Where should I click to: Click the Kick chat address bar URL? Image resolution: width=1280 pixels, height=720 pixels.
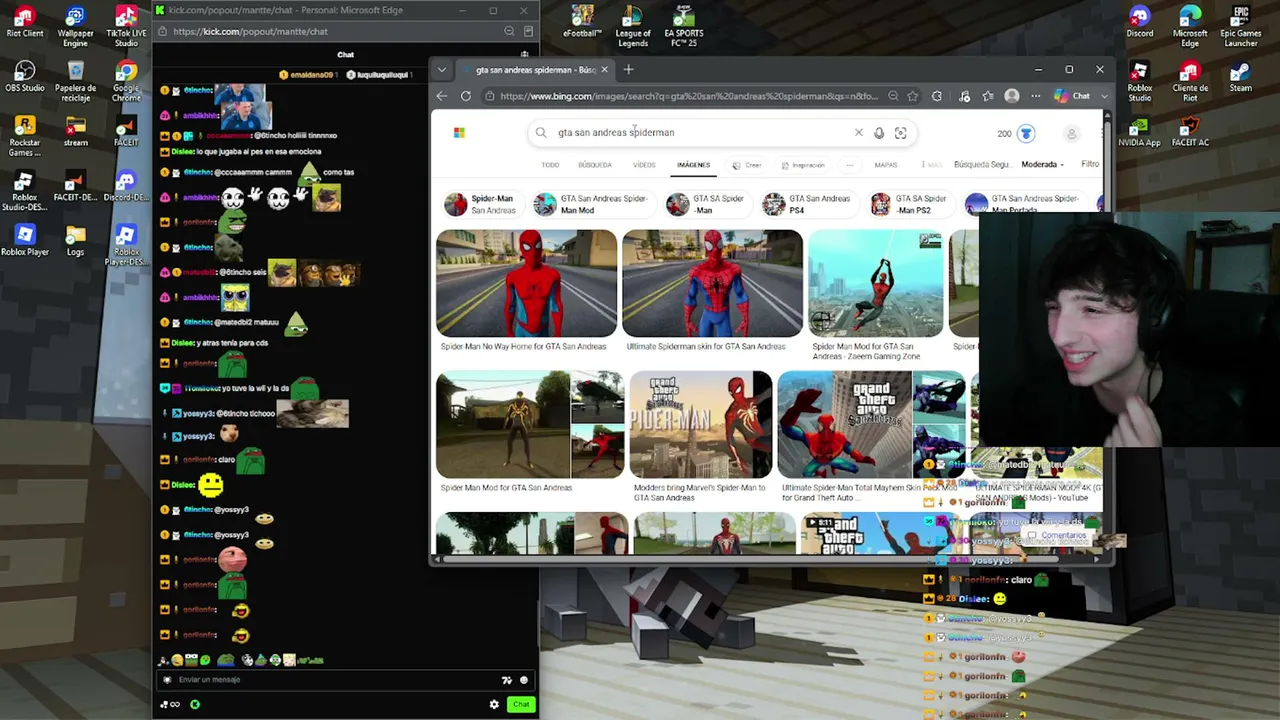(250, 31)
